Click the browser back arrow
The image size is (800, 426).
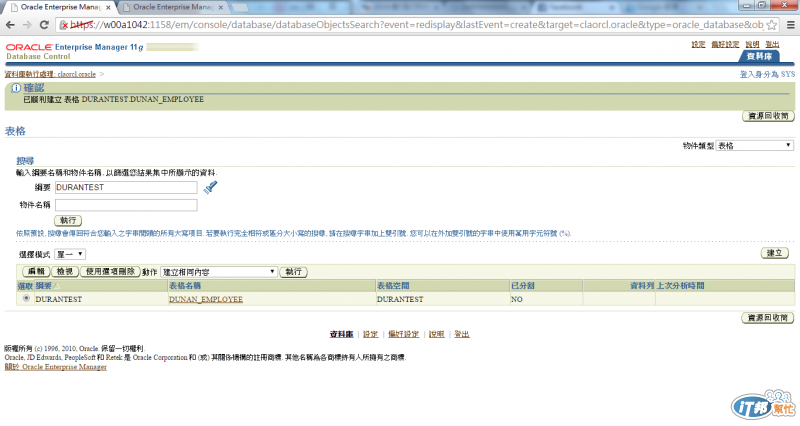10,24
